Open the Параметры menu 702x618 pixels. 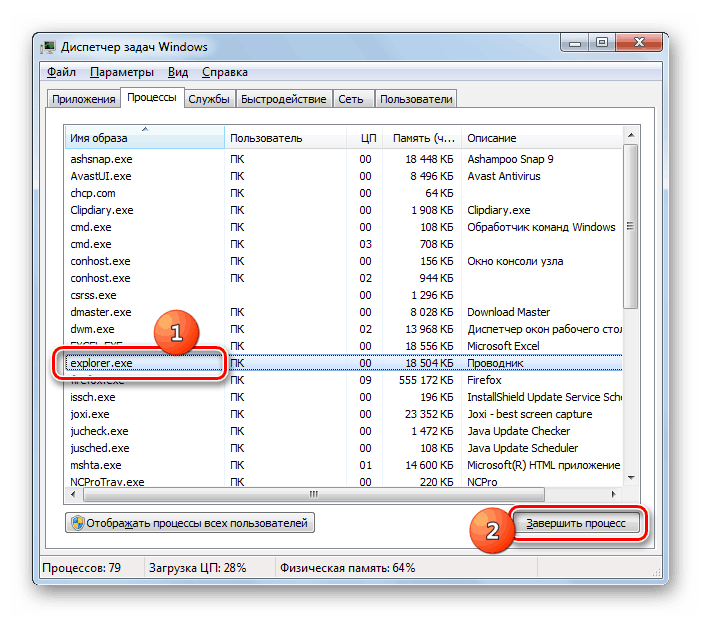click(x=122, y=72)
